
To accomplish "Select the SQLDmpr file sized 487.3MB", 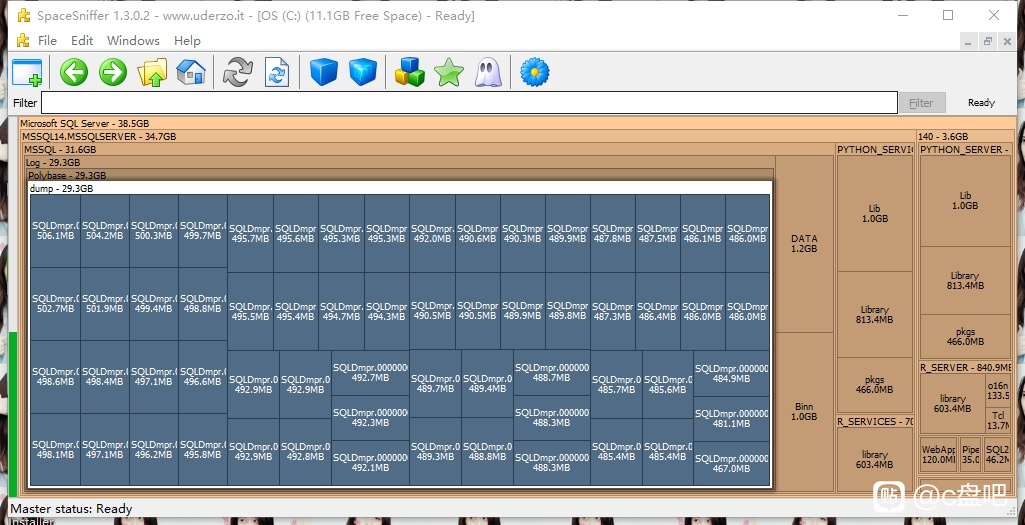I will click(x=613, y=311).
